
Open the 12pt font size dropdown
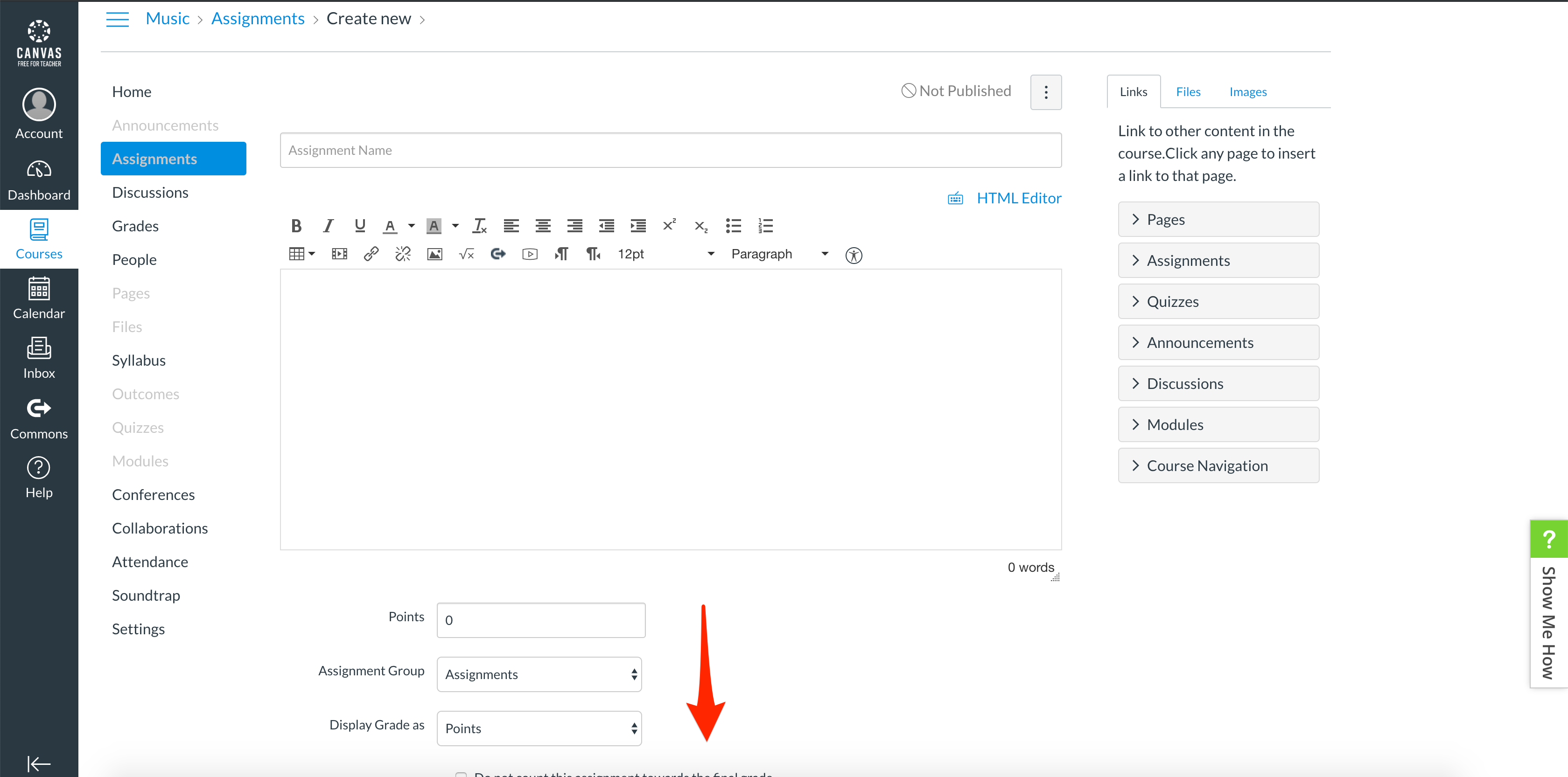(666, 254)
